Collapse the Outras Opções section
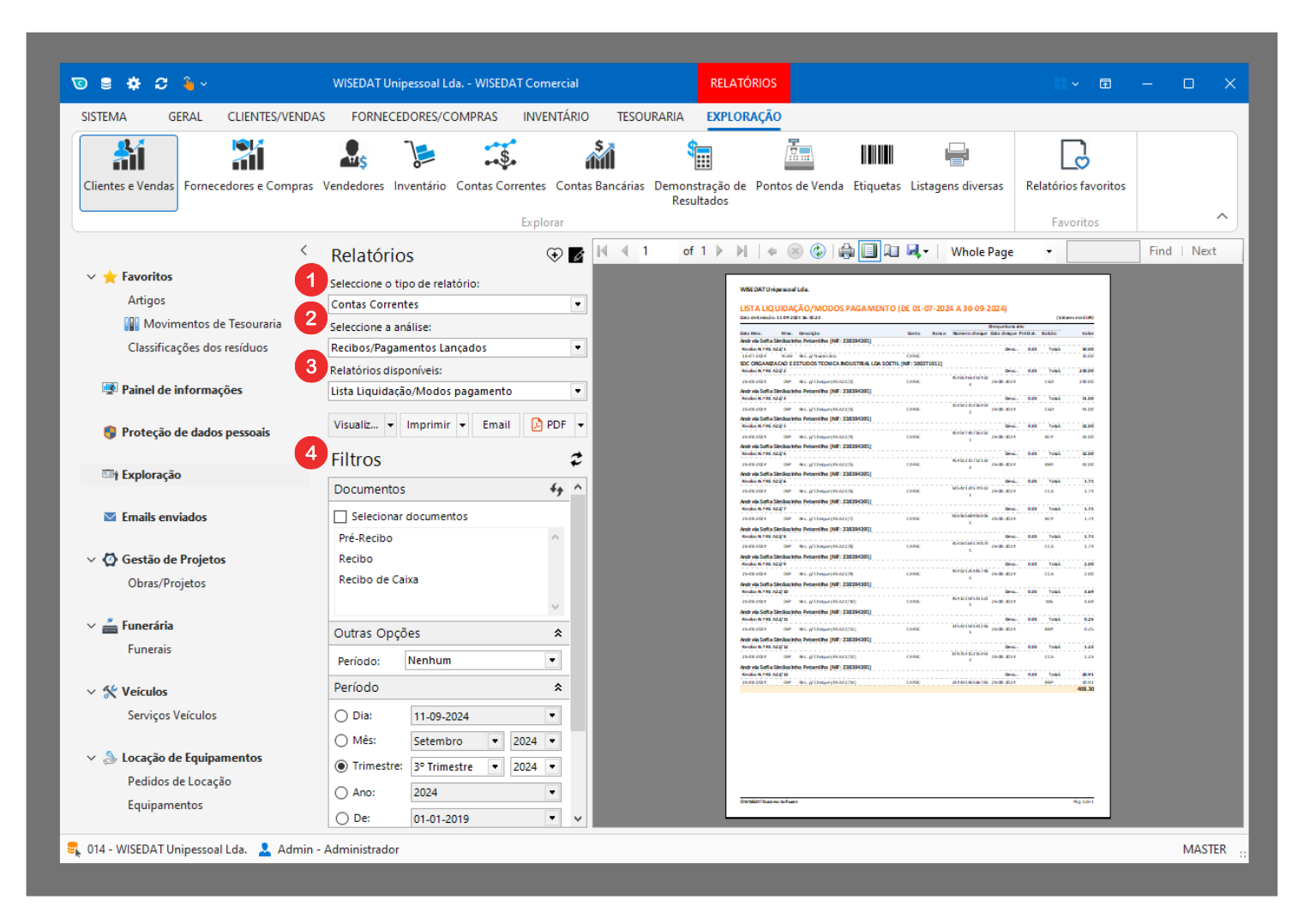Screen dimensions: 1304x924 point(558,633)
